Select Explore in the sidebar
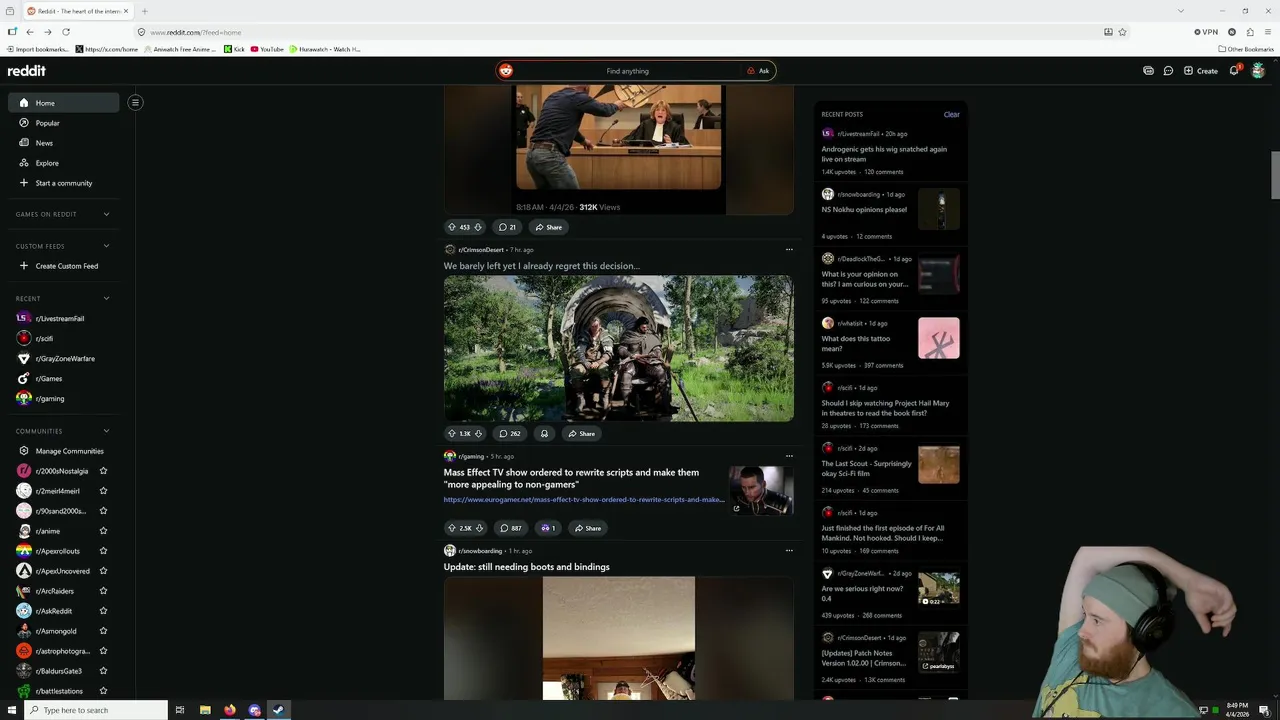 coord(64,163)
